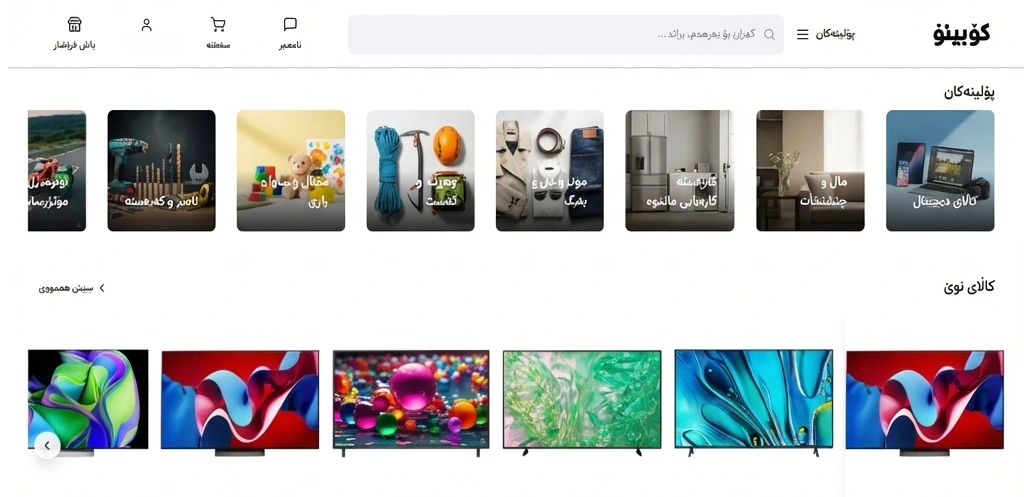The height and width of the screenshot is (497, 1024).
Task: Select the home appliances category with refrigerator
Action: coord(680,170)
